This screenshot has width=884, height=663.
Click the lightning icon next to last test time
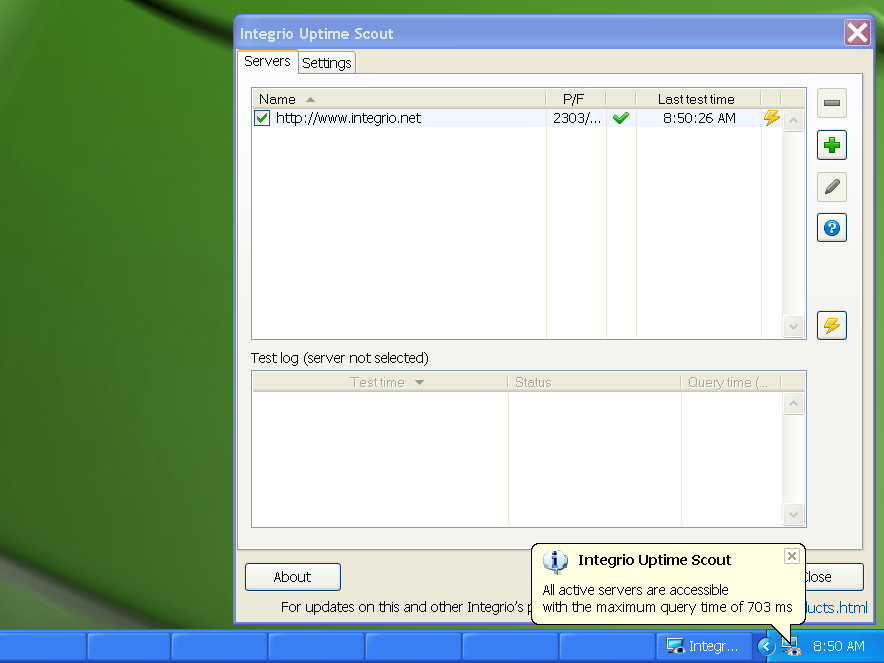pyautogui.click(x=771, y=117)
